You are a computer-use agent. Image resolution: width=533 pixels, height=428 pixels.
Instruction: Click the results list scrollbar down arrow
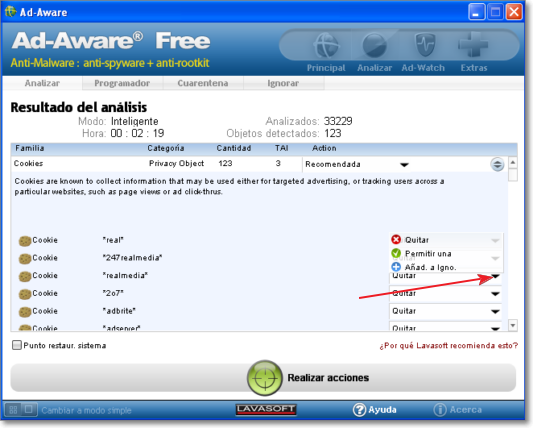pyautogui.click(x=513, y=325)
